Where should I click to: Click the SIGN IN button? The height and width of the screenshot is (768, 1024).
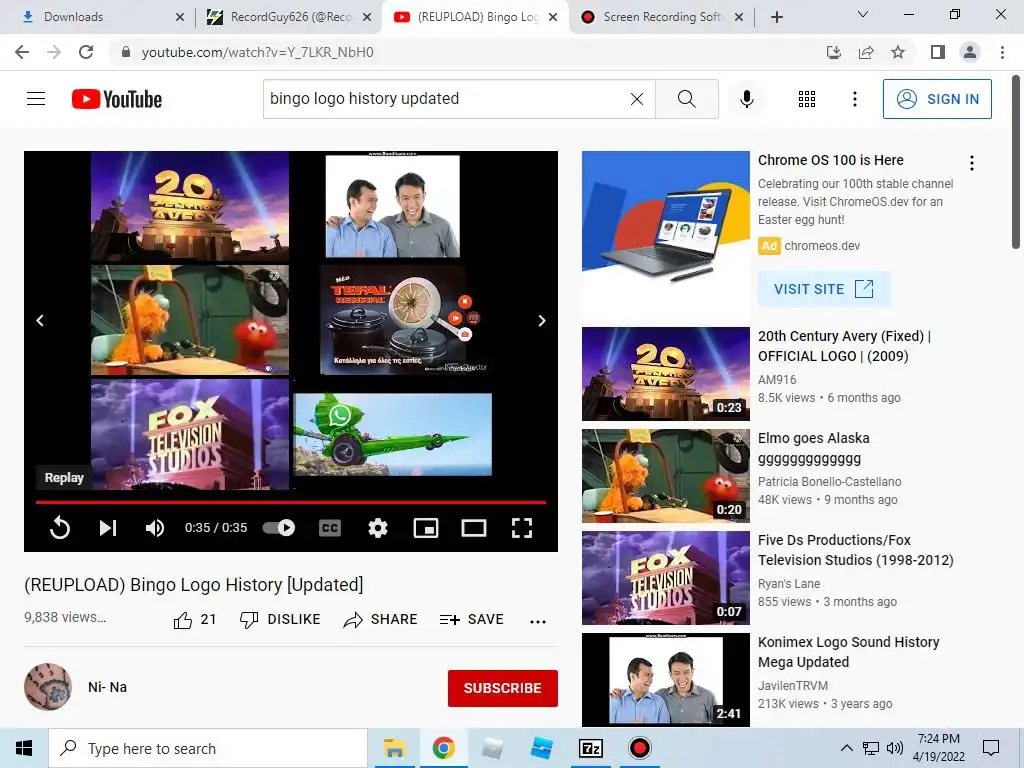tap(937, 99)
